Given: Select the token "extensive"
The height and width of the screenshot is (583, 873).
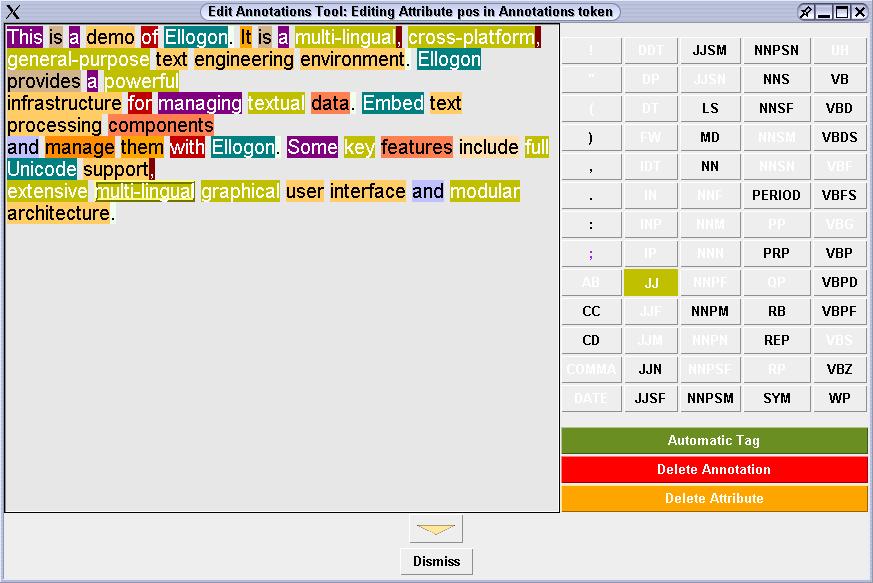Looking at the screenshot, I should click(47, 191).
